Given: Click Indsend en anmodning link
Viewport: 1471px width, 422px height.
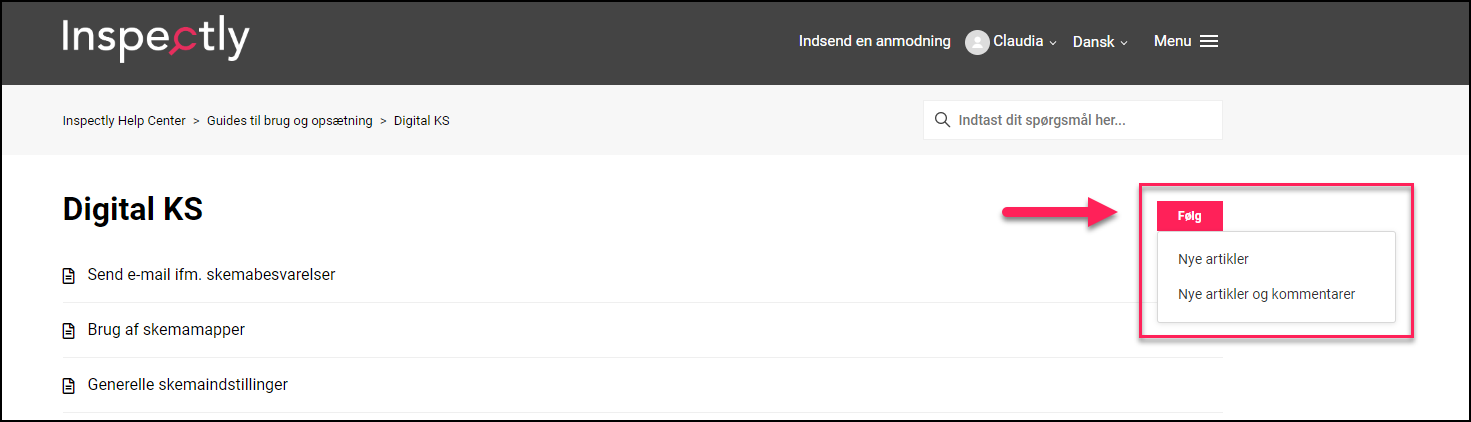Looking at the screenshot, I should tap(875, 41).
